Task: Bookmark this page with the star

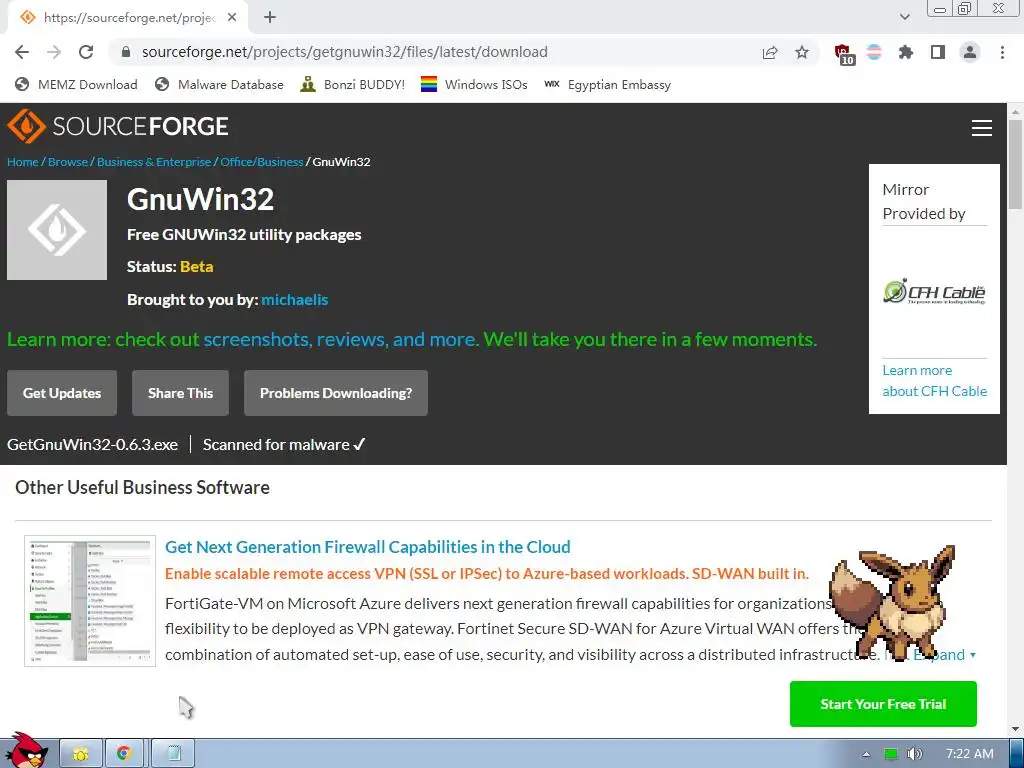Action: (802, 52)
